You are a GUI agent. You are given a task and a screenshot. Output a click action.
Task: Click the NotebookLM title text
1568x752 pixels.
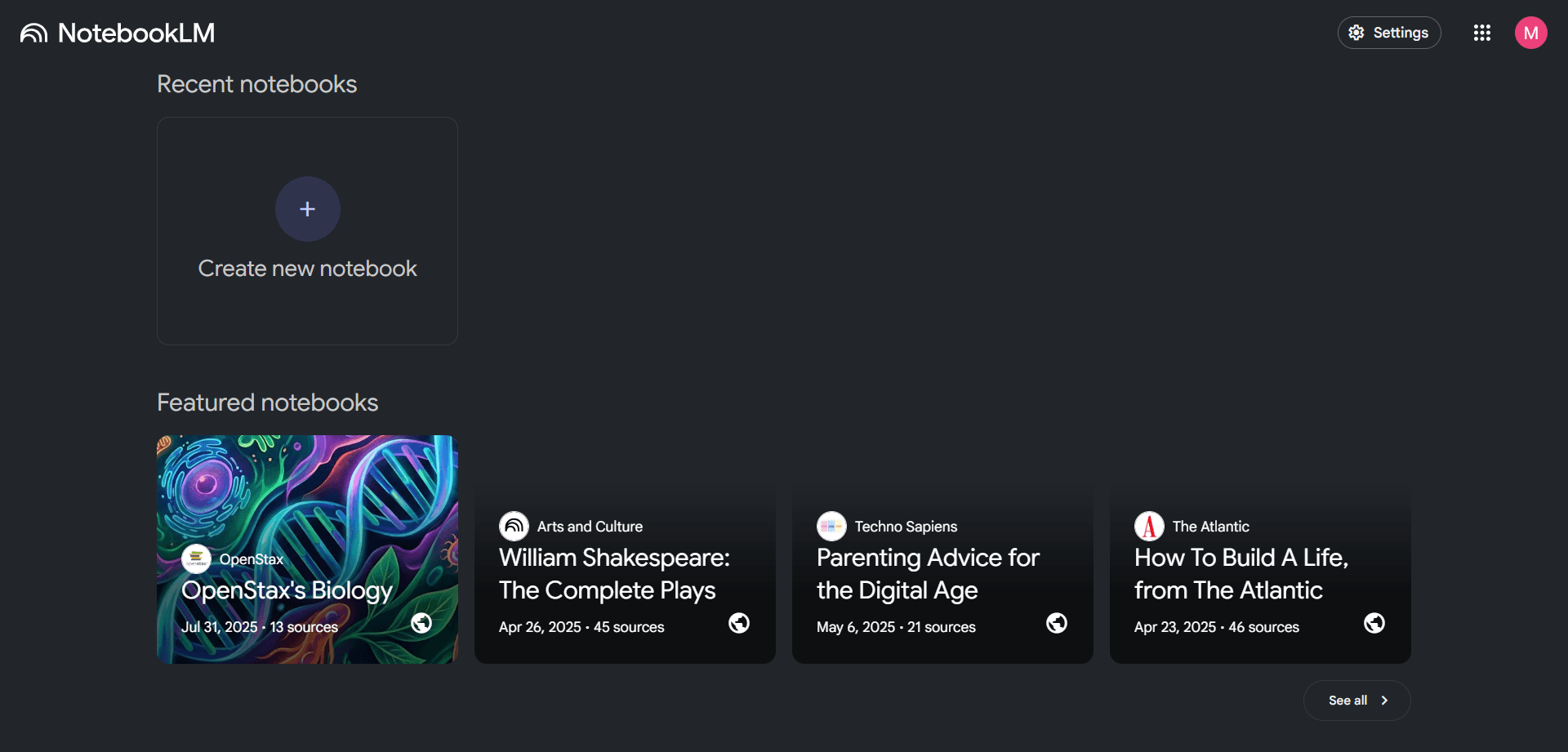(x=136, y=33)
